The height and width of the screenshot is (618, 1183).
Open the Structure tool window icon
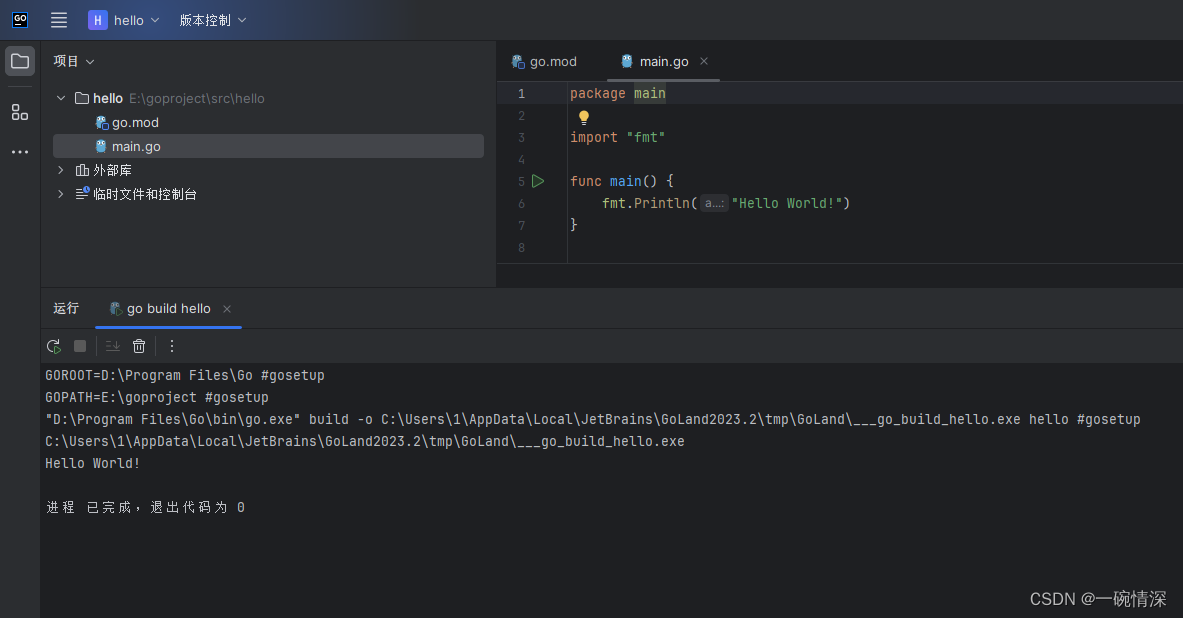[20, 112]
